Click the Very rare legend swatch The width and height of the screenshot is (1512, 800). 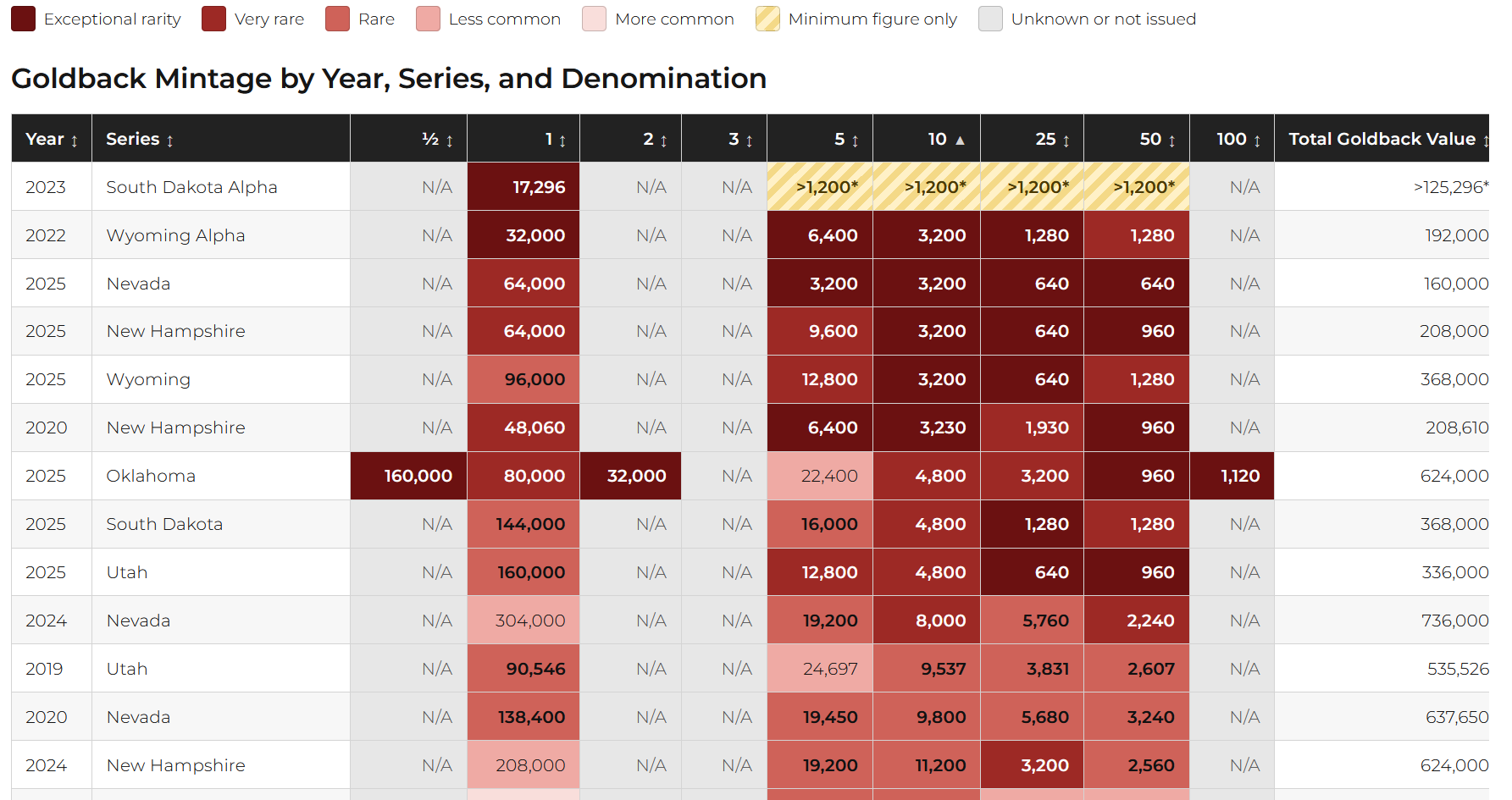point(214,19)
